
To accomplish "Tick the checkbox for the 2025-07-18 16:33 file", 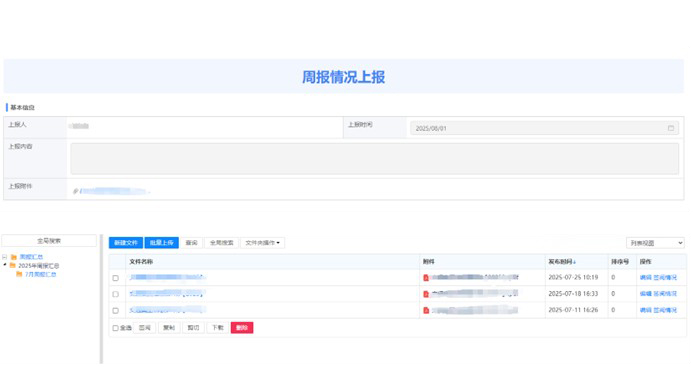I will click(116, 294).
